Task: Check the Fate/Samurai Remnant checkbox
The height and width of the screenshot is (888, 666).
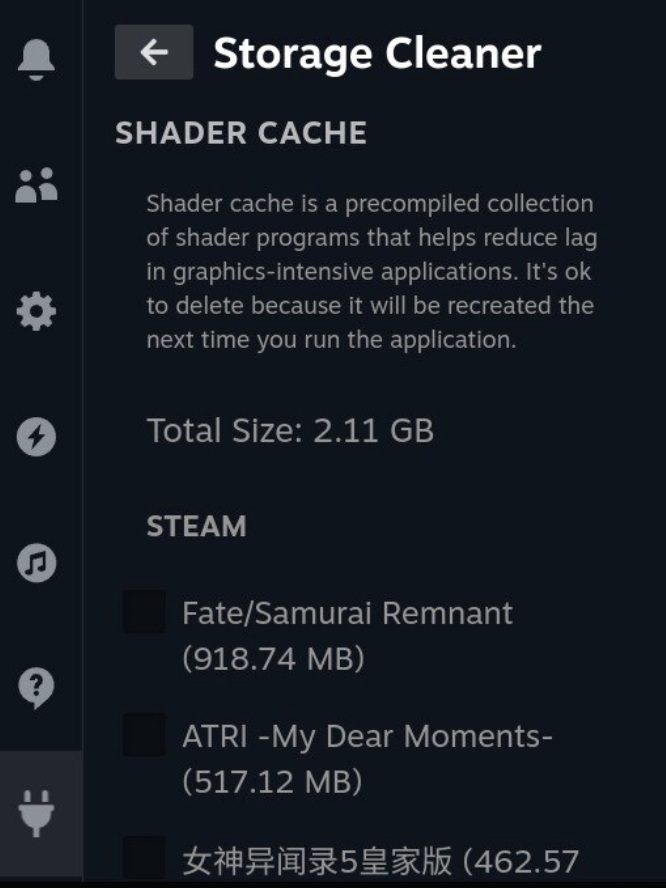Action: click(x=144, y=612)
